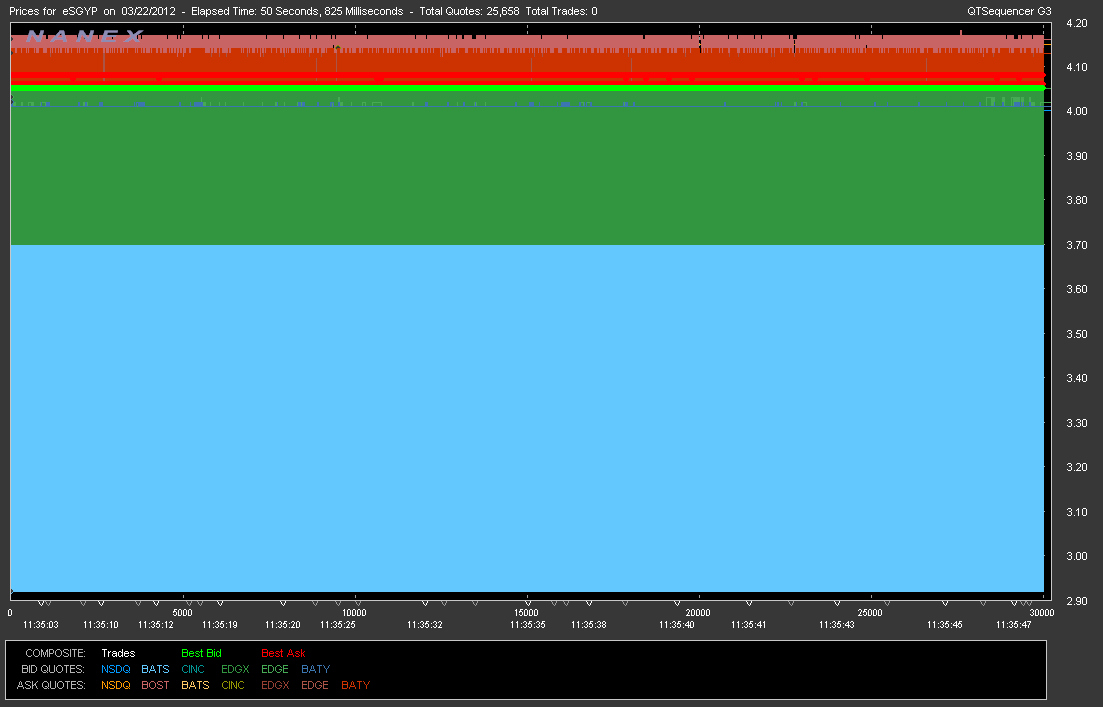Click the light blue NSDQ bid area
This screenshot has width=1103, height=707.
(x=528, y=419)
